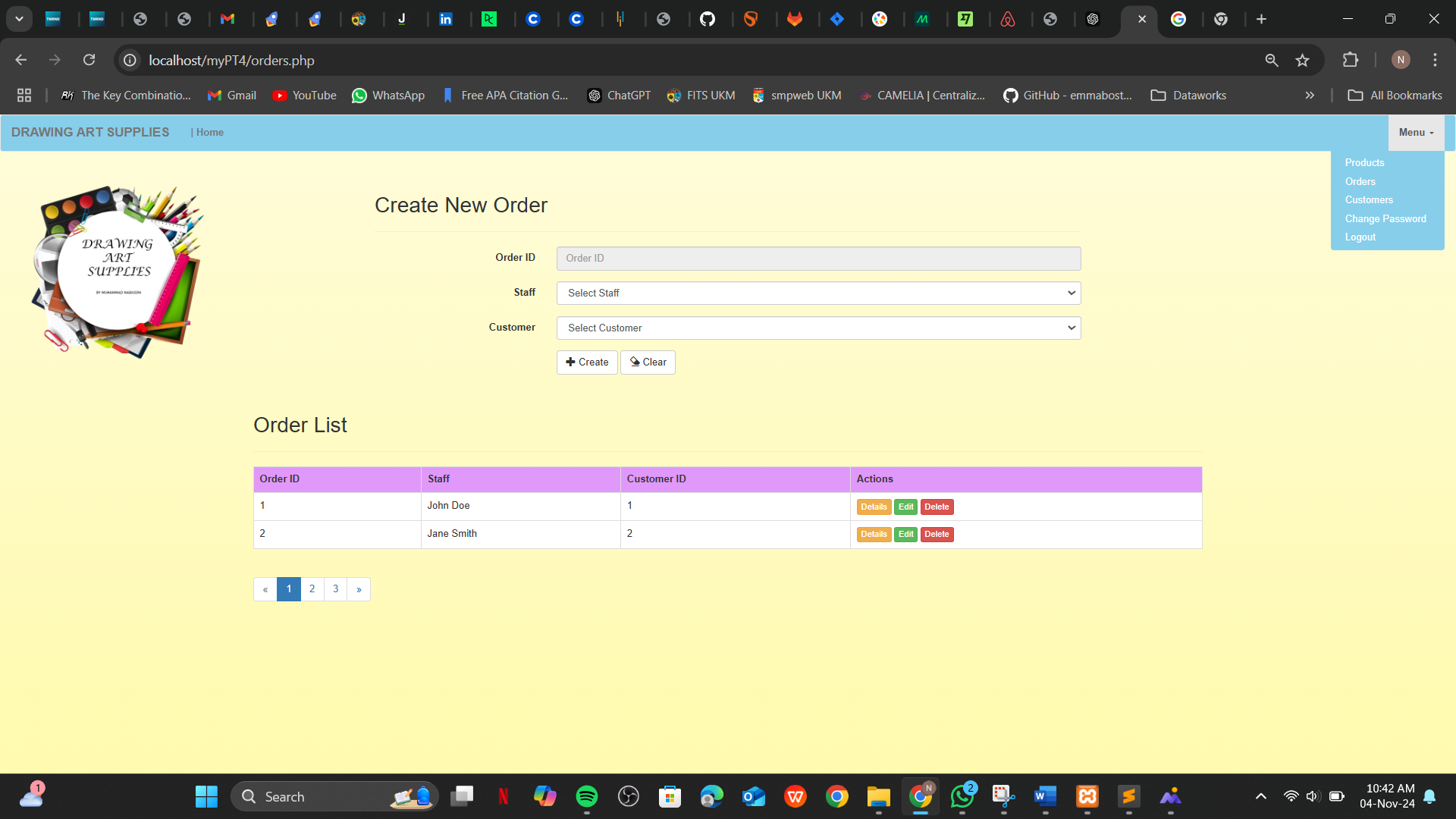Open the Netflix taskbar icon
This screenshot has width=1456, height=819.
coord(503,796)
